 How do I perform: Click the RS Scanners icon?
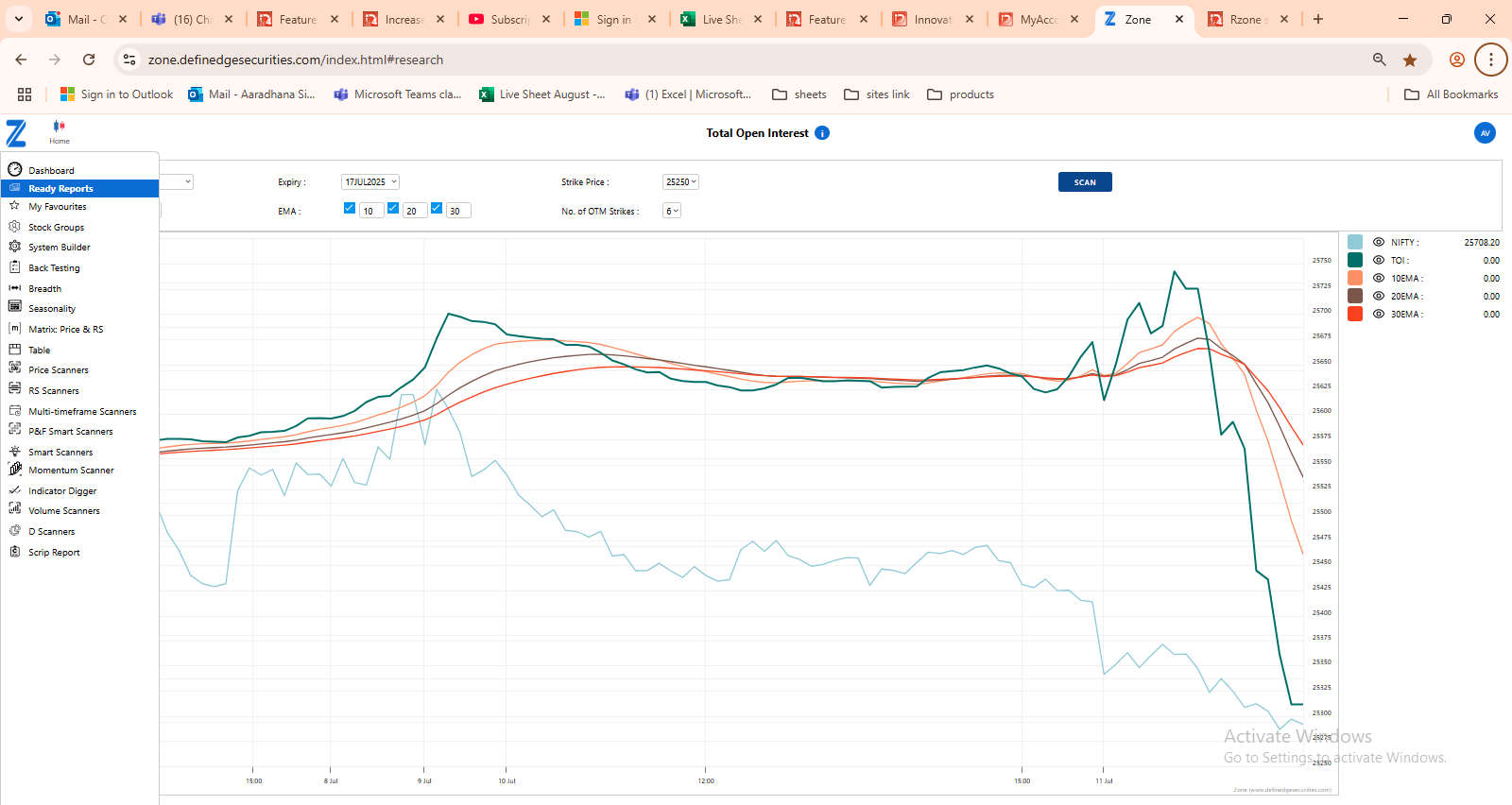tap(15, 389)
